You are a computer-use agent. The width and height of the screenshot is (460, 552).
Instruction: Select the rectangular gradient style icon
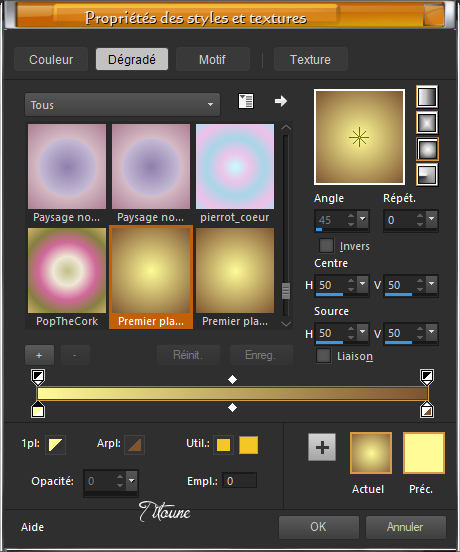click(x=427, y=123)
